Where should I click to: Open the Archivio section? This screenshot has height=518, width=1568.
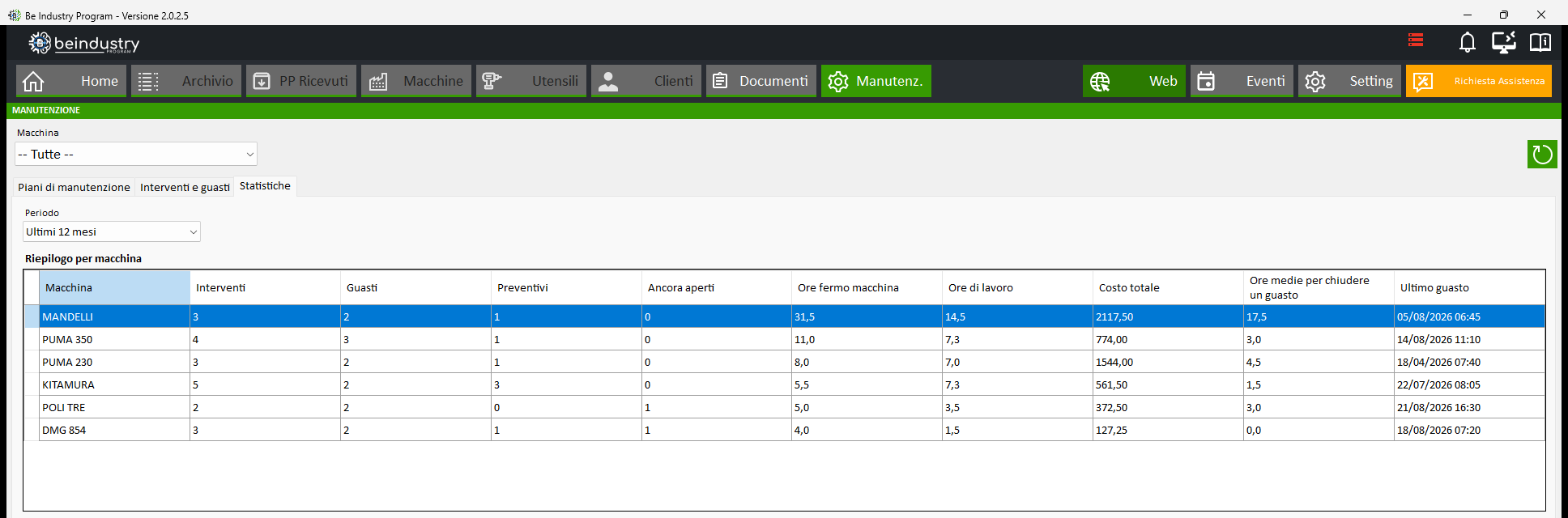coord(186,81)
